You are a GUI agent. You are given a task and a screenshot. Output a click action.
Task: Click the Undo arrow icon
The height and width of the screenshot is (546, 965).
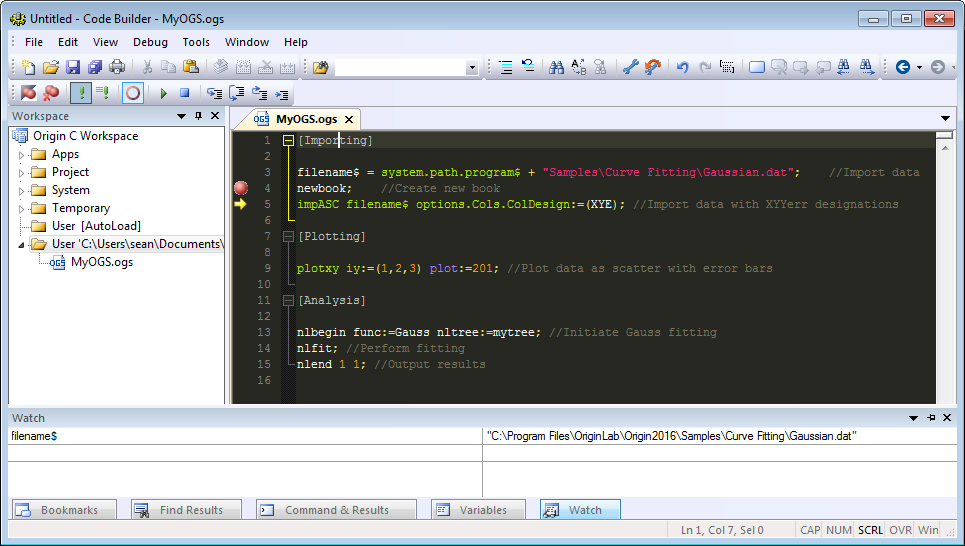click(682, 67)
